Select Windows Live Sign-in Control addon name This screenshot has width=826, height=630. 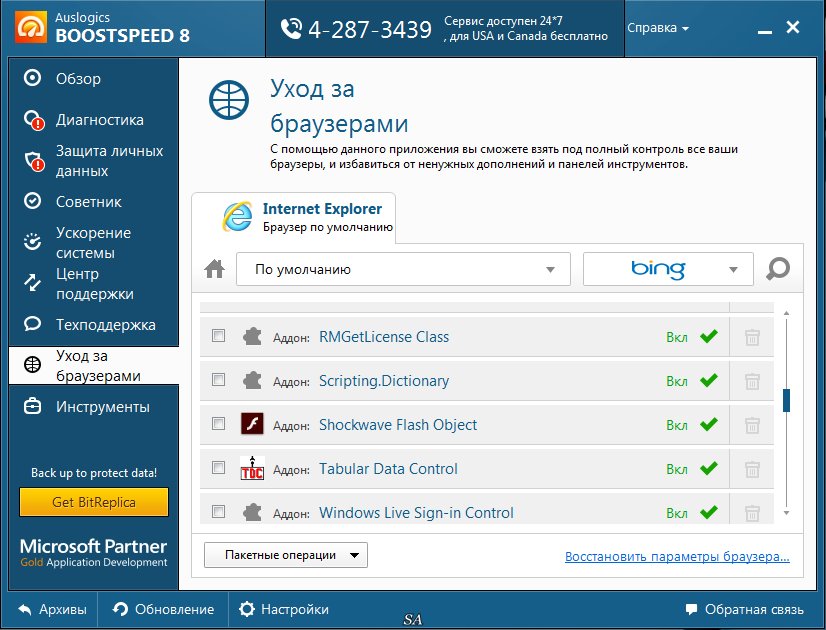[x=416, y=513]
